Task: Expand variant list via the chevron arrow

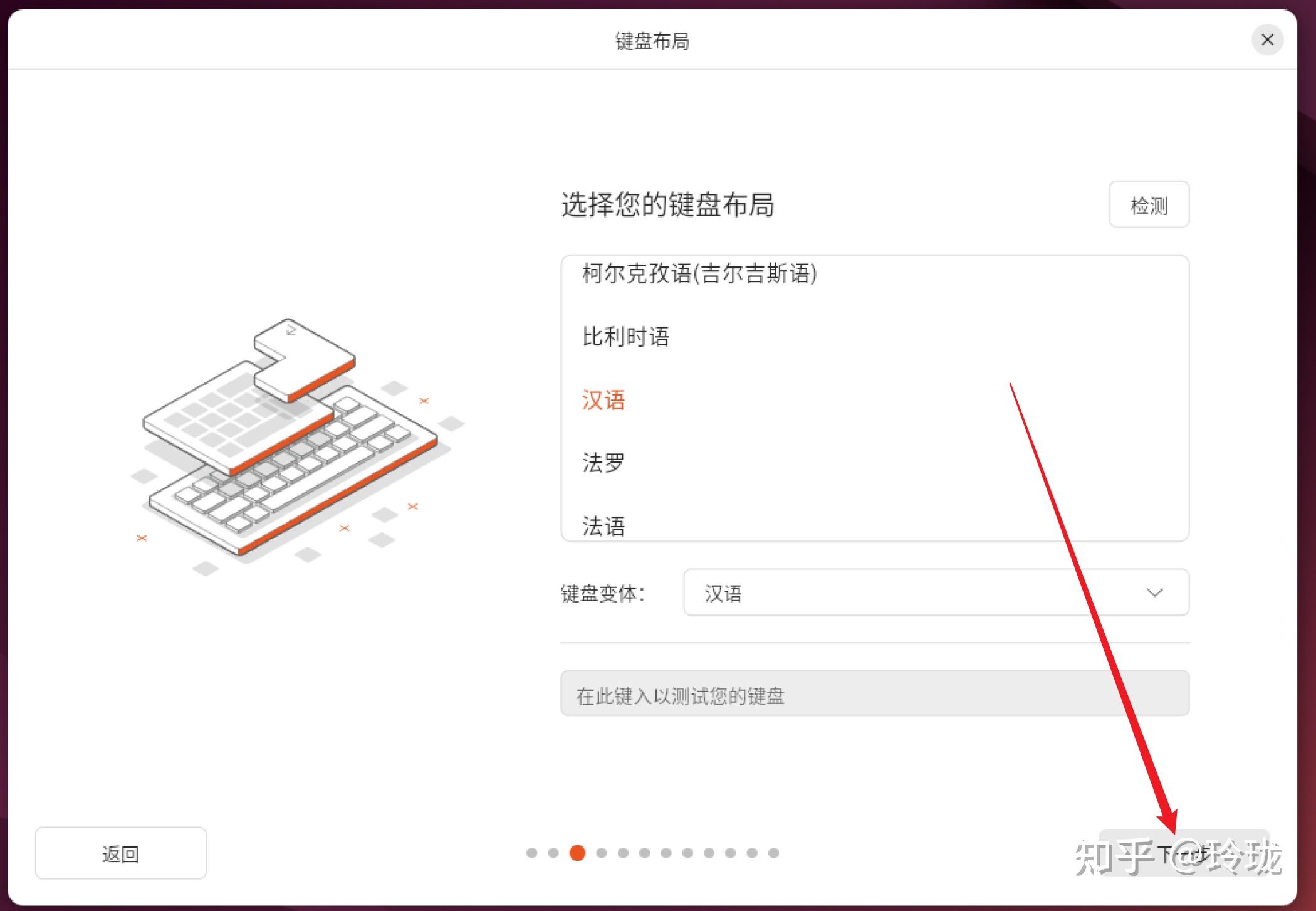Action: [1154, 592]
